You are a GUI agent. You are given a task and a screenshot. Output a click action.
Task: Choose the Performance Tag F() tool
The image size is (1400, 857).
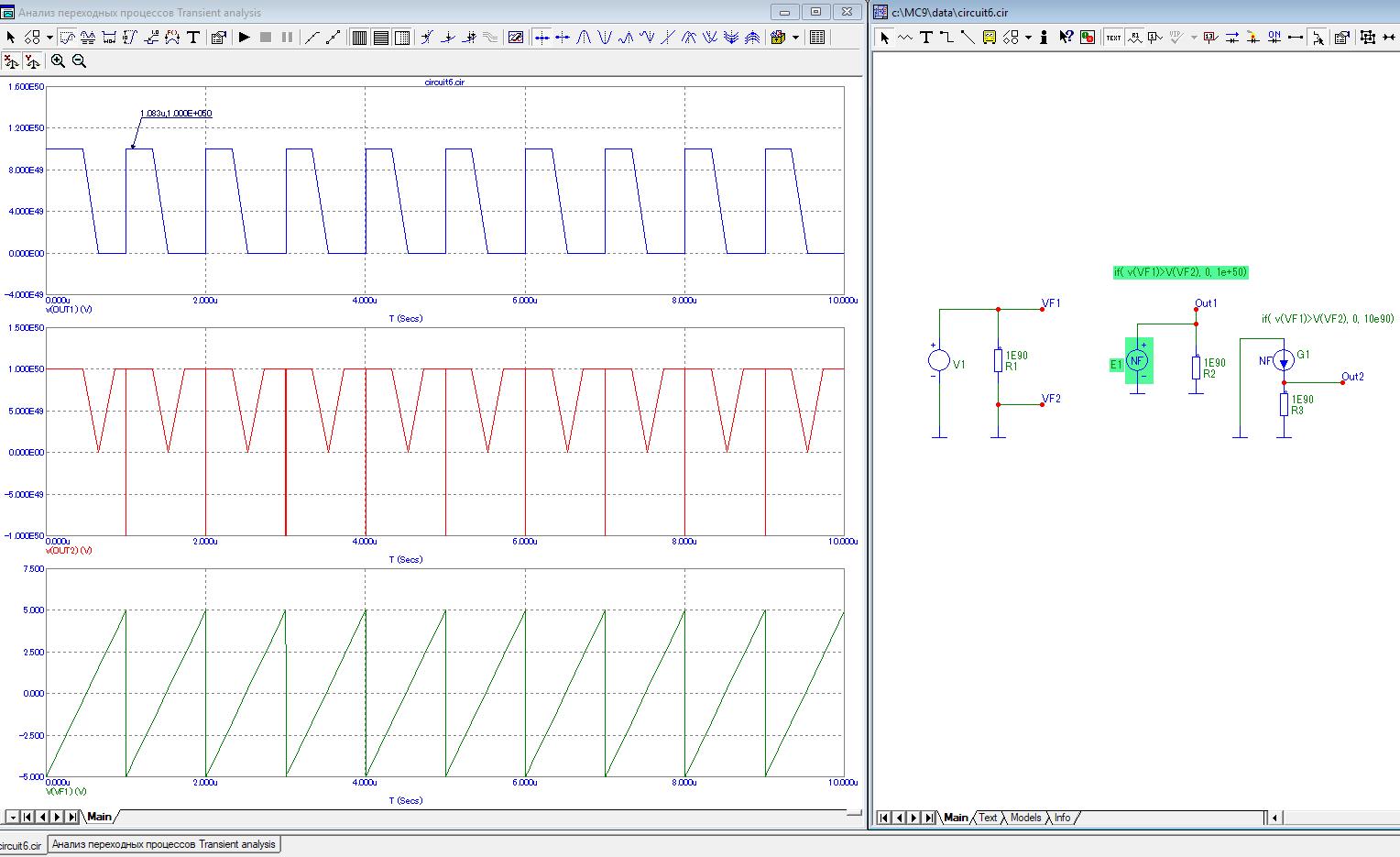point(172,38)
